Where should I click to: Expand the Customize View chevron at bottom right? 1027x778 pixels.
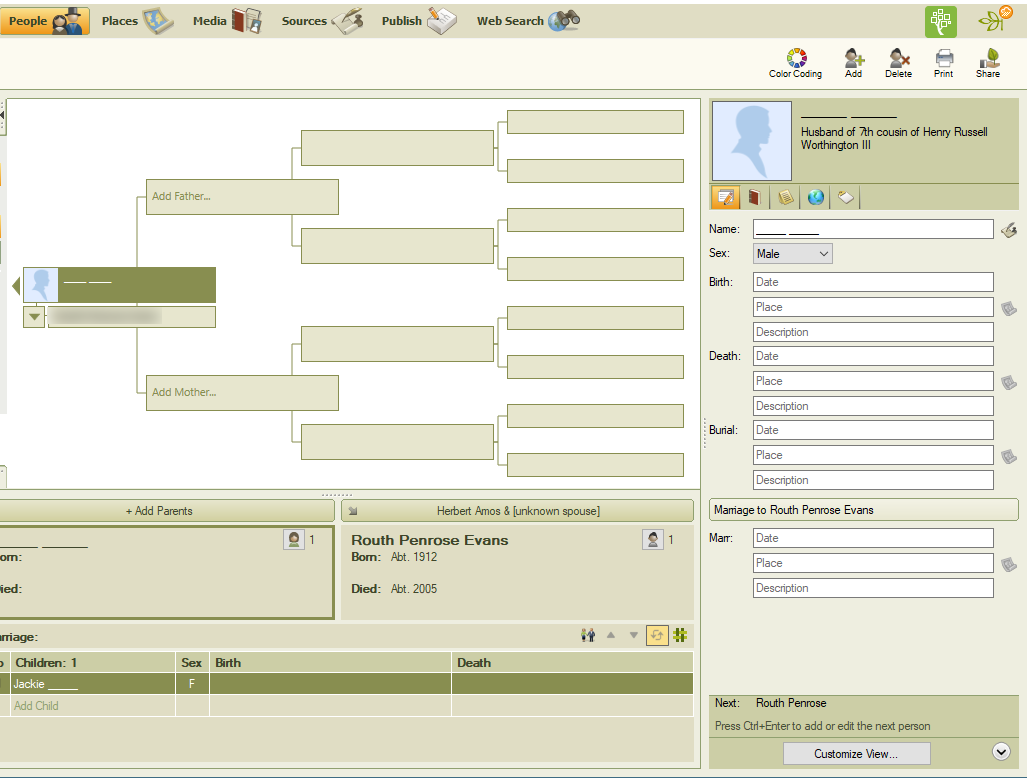[1000, 751]
